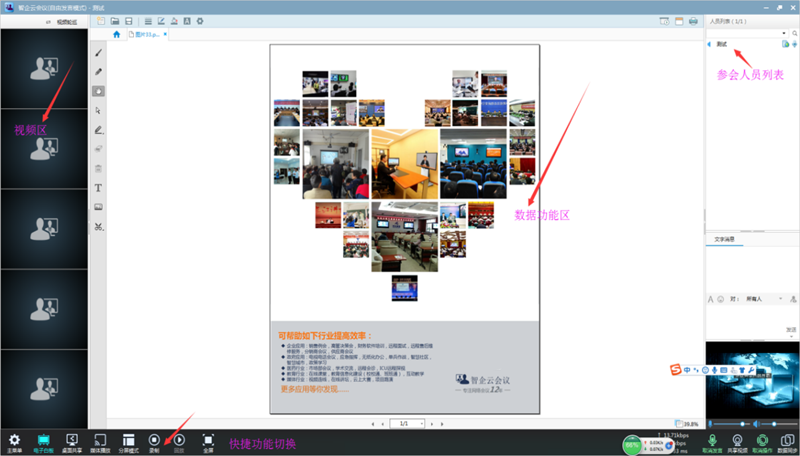Create a new whiteboard page icon
800x456 pixels.
click(101, 21)
